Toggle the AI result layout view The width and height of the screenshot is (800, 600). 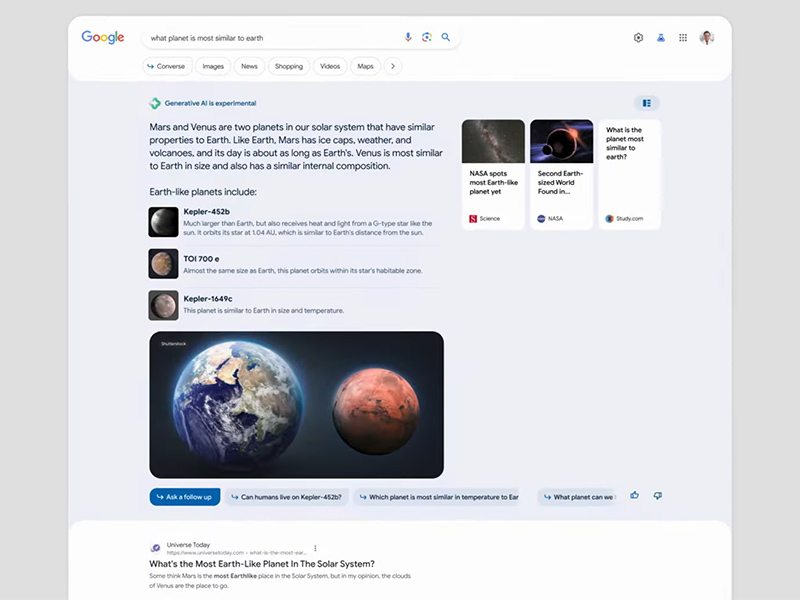[646, 103]
